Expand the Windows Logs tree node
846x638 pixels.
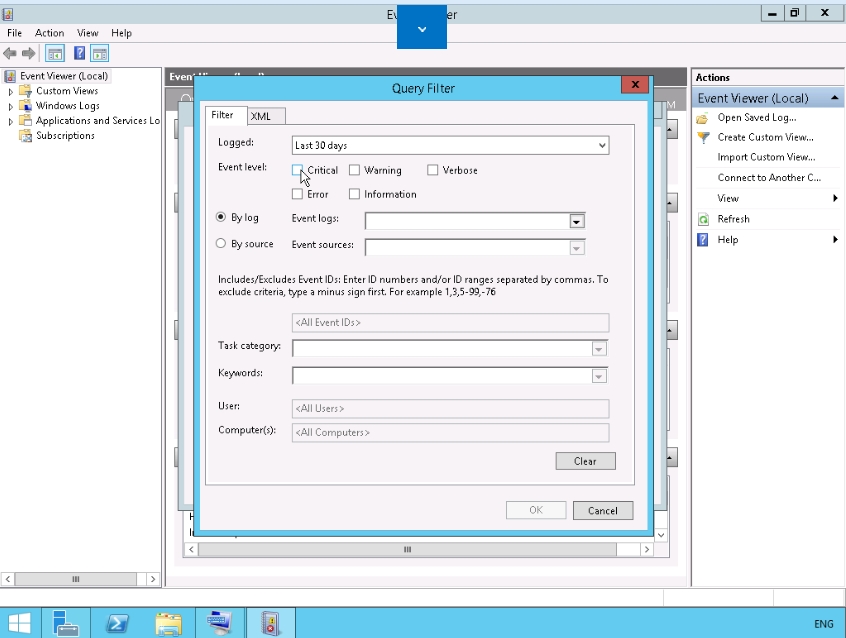point(11,106)
